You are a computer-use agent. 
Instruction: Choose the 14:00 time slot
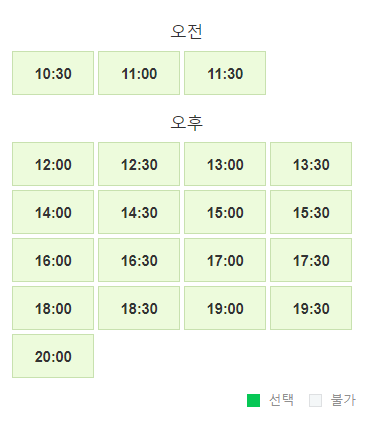pos(53,212)
